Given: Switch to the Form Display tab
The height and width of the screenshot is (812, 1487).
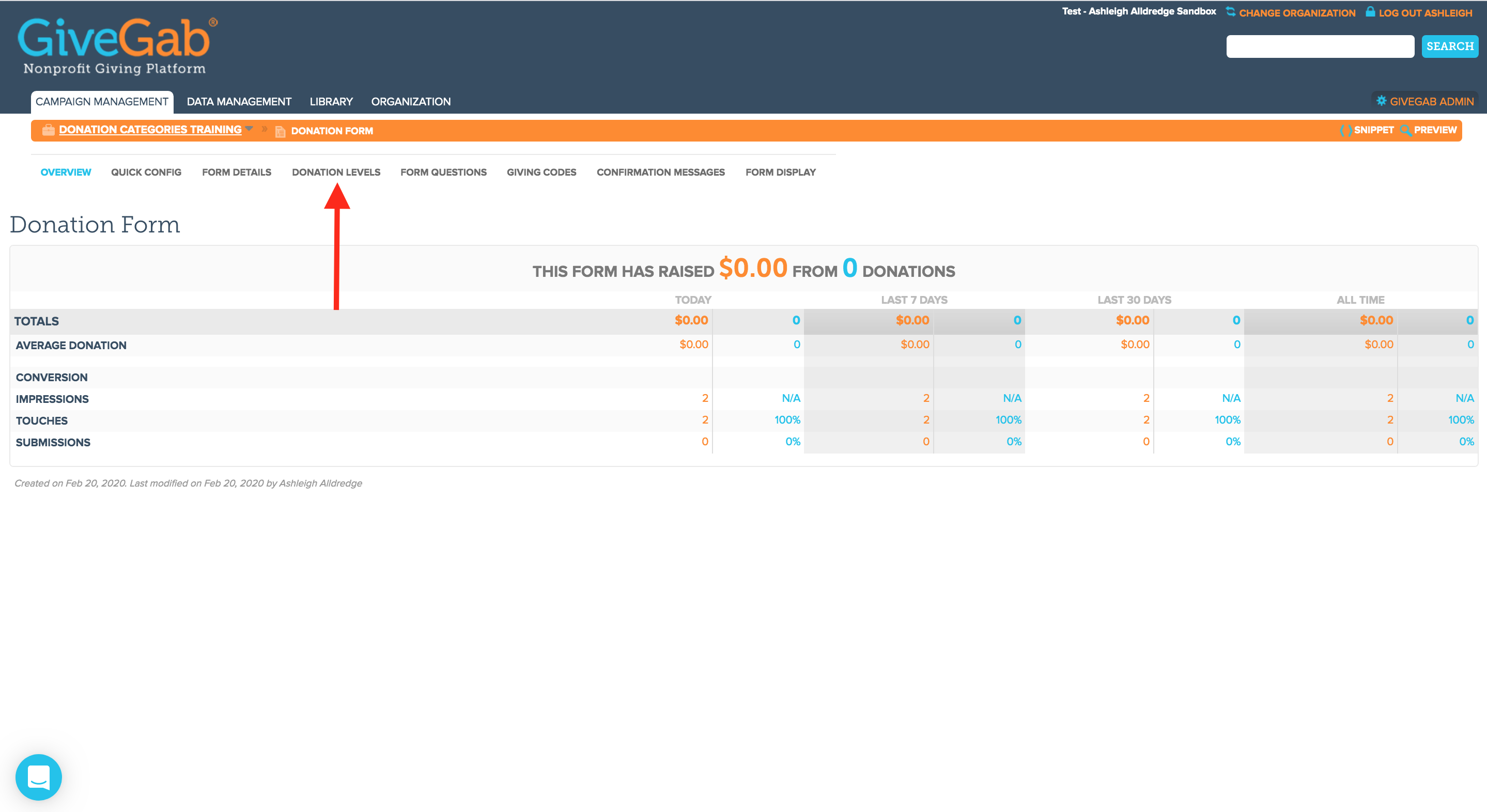Looking at the screenshot, I should (x=781, y=172).
